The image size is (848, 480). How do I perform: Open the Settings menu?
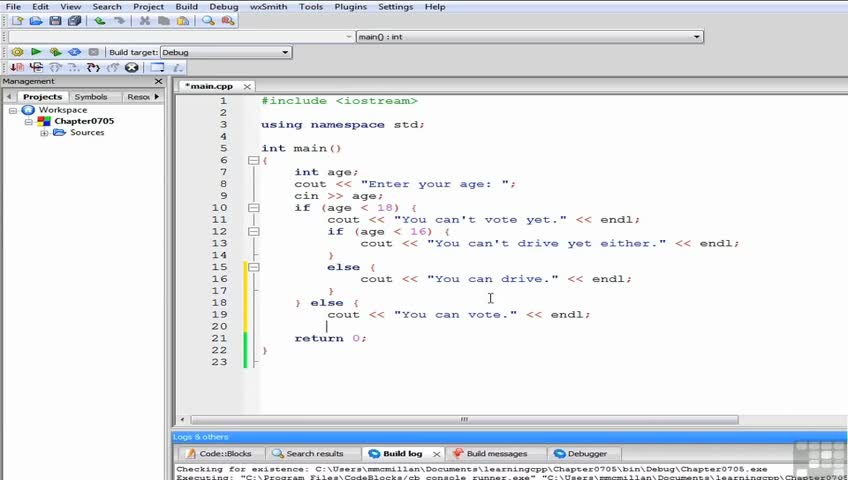pyautogui.click(x=395, y=6)
